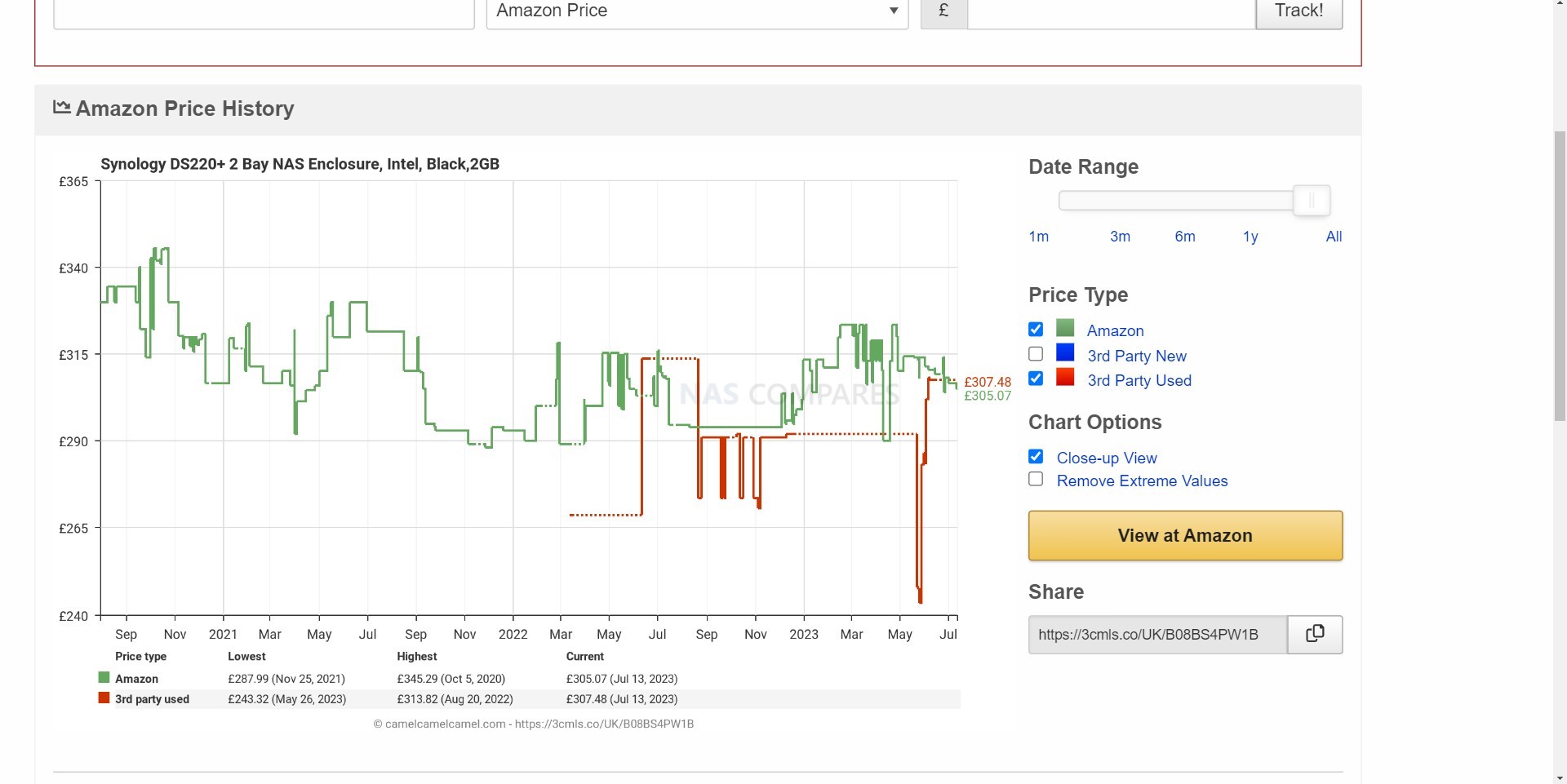
Task: Click the blue 3rd Party New swatch
Action: click(1065, 353)
